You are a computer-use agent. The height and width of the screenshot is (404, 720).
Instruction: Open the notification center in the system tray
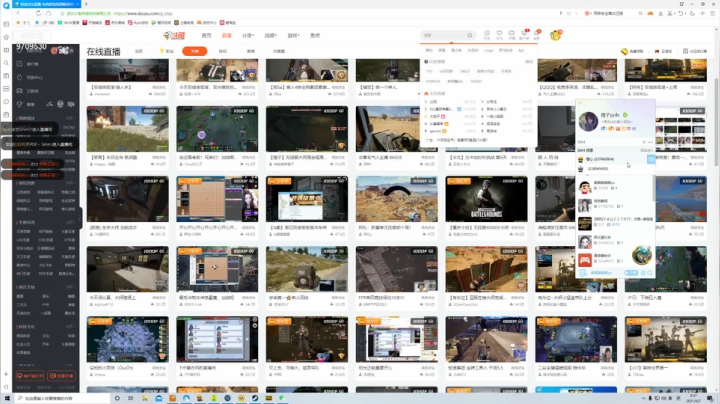coord(710,398)
